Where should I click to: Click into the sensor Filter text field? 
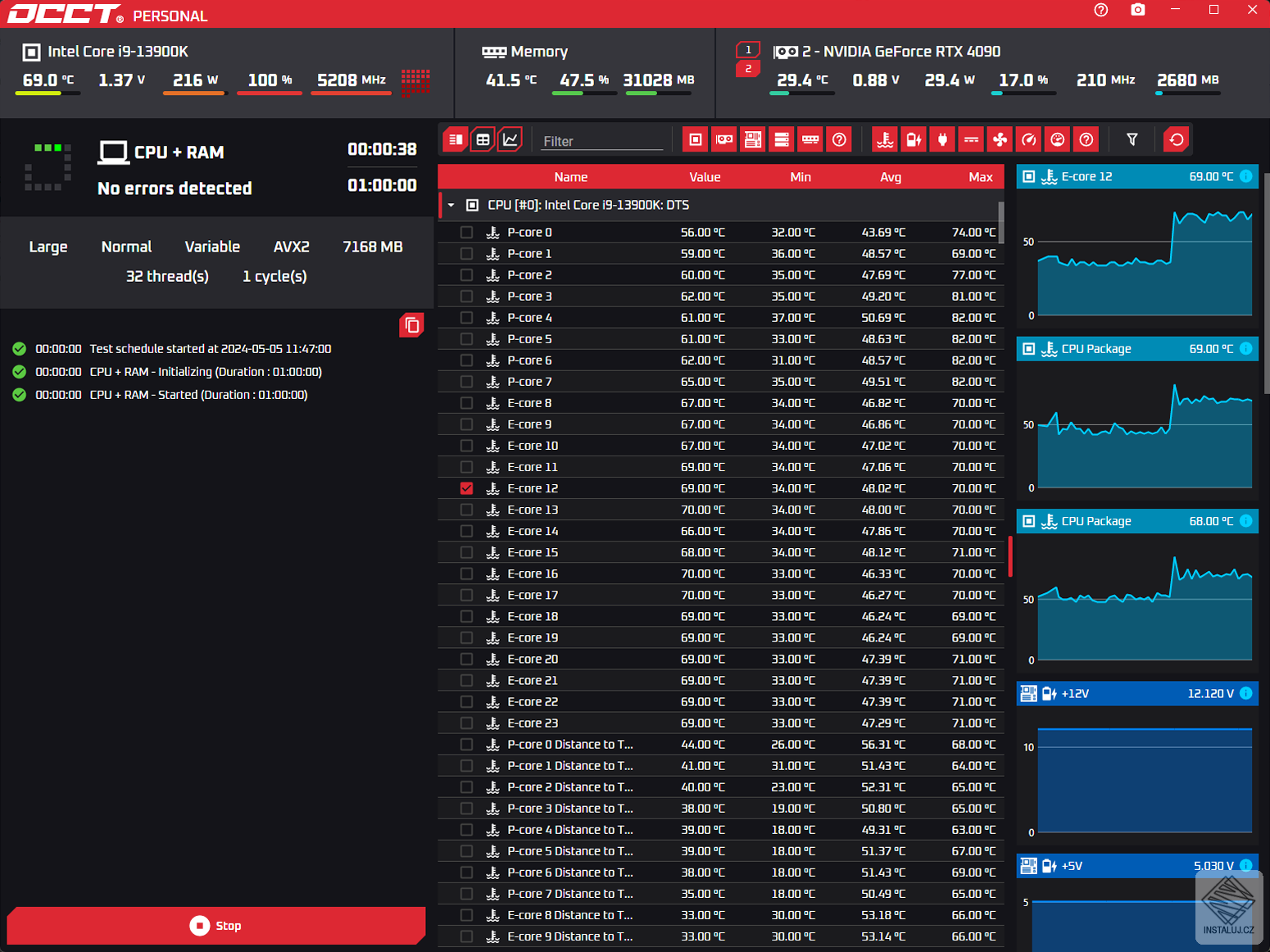(602, 141)
